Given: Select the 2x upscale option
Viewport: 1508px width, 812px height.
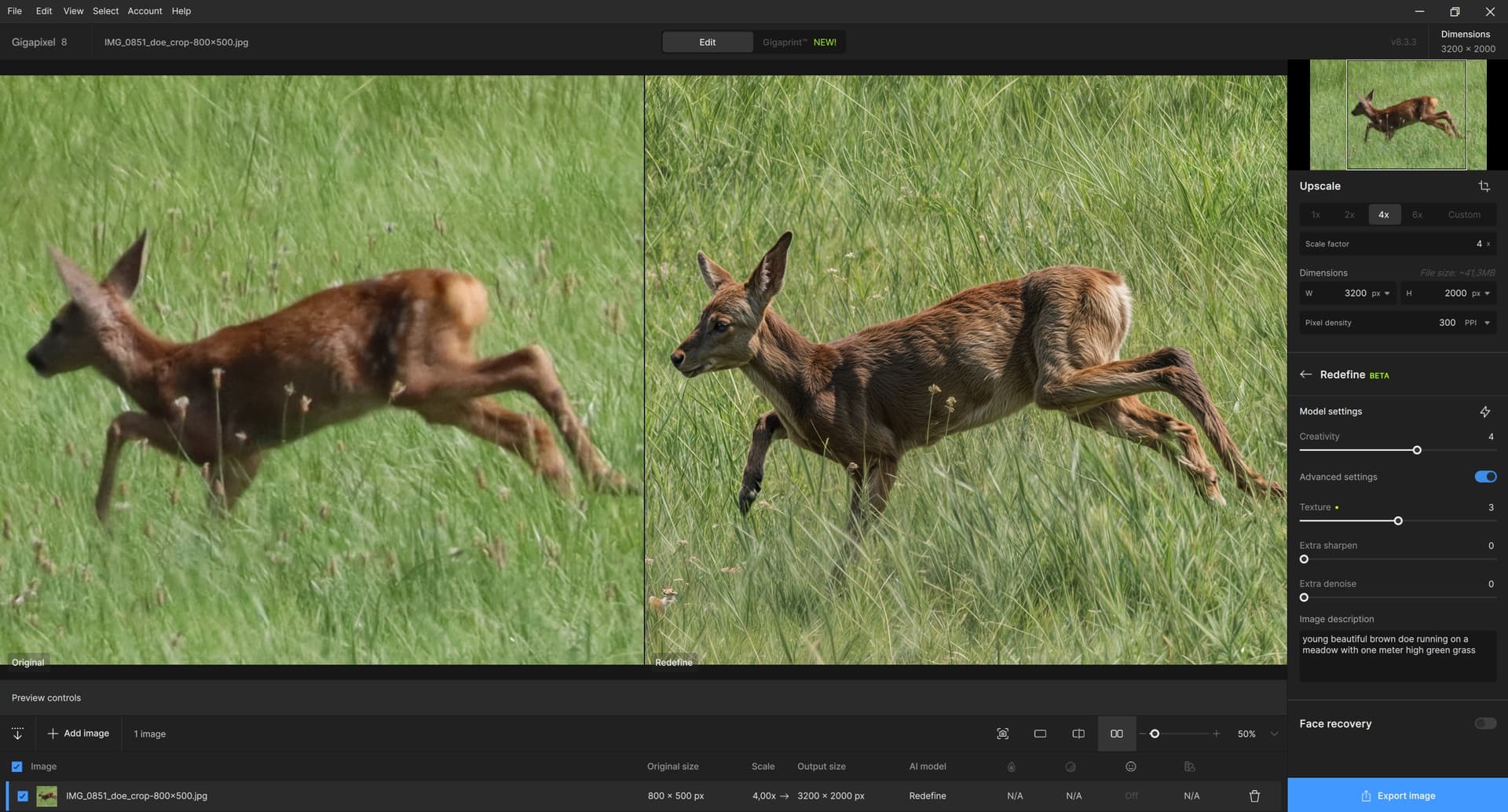Looking at the screenshot, I should [x=1349, y=214].
